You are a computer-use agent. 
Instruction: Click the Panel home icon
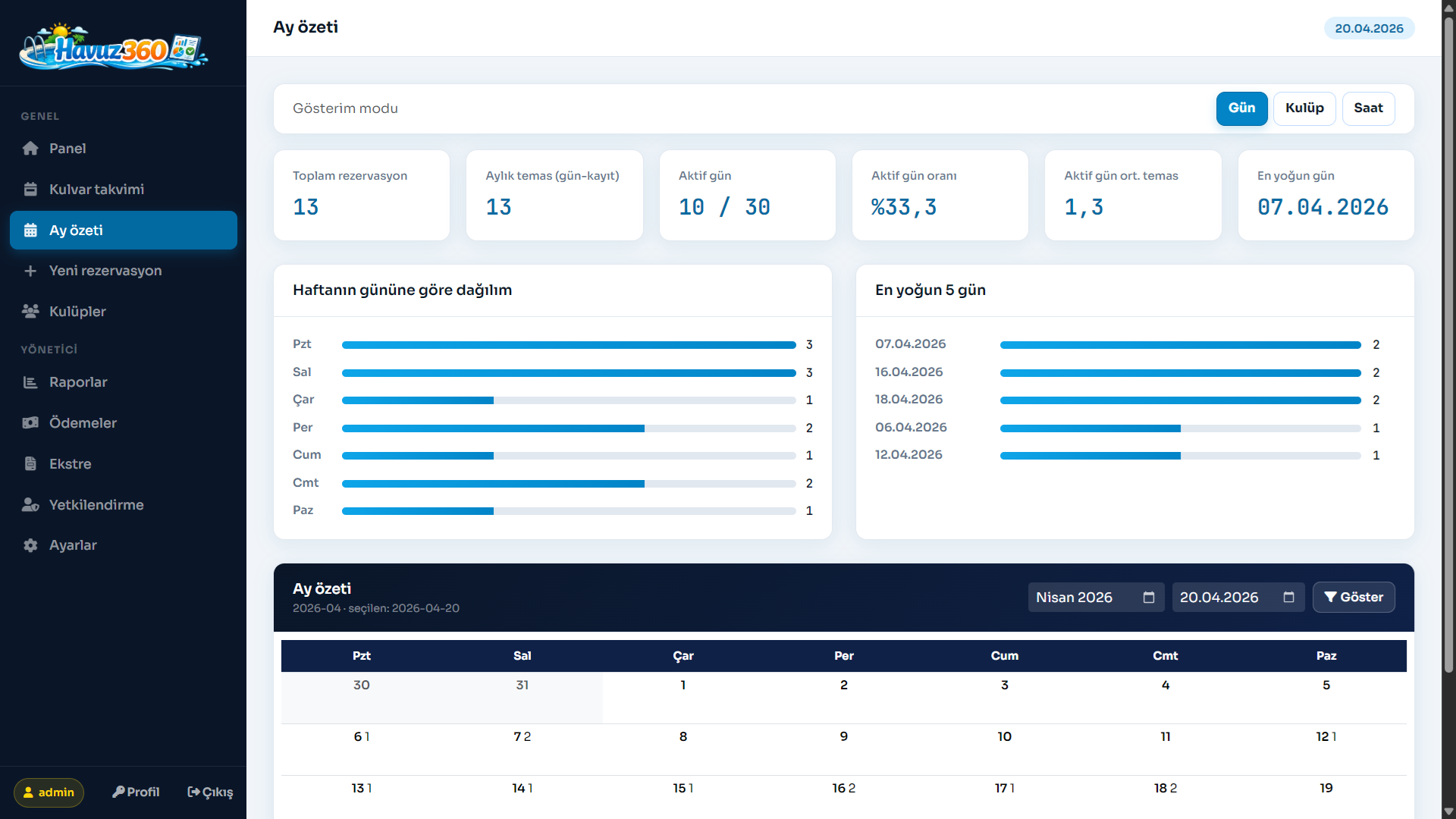30,149
